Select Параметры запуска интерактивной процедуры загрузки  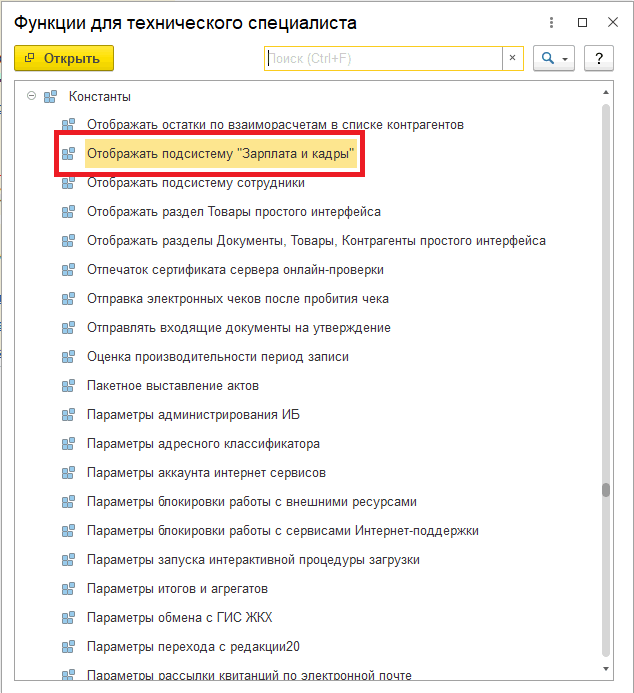tap(253, 560)
